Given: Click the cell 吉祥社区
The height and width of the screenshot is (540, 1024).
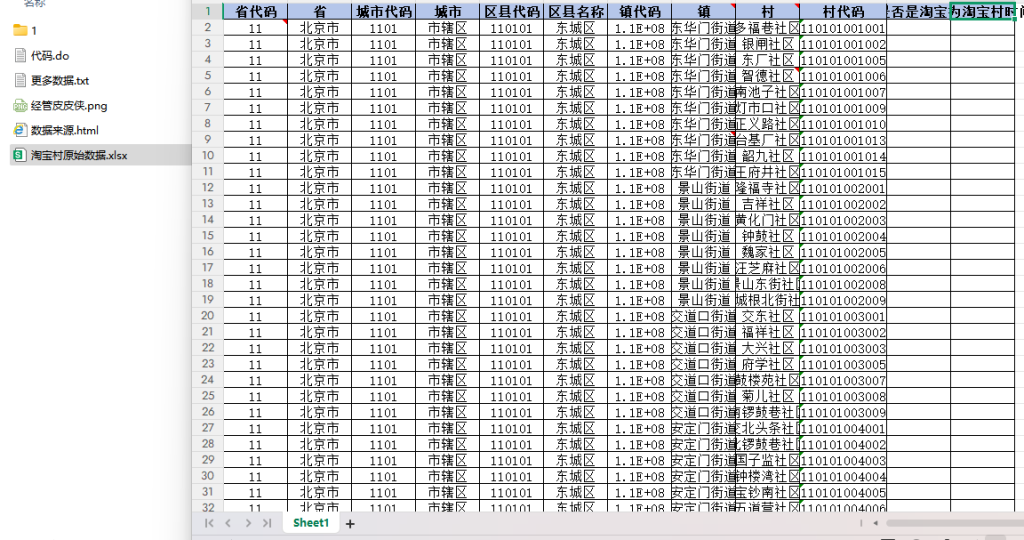Looking at the screenshot, I should tap(767, 204).
